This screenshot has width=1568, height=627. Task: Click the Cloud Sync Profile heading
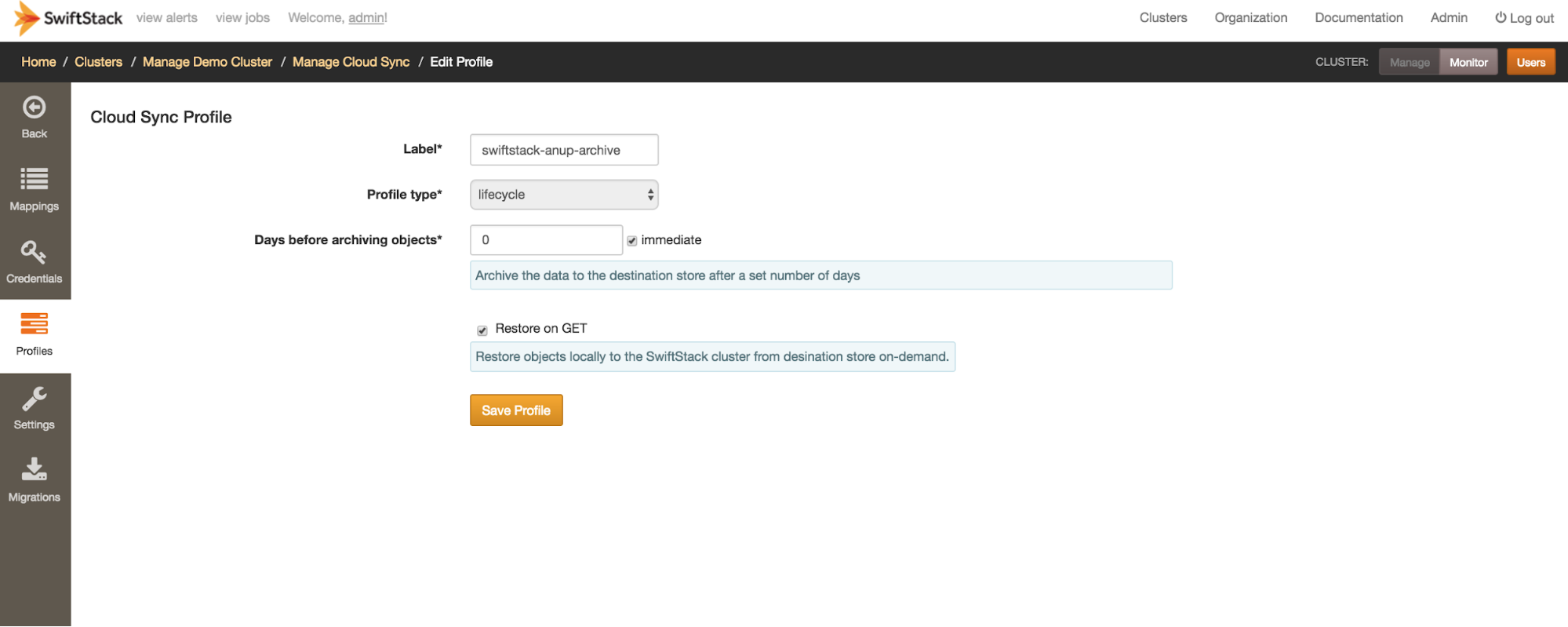161,117
